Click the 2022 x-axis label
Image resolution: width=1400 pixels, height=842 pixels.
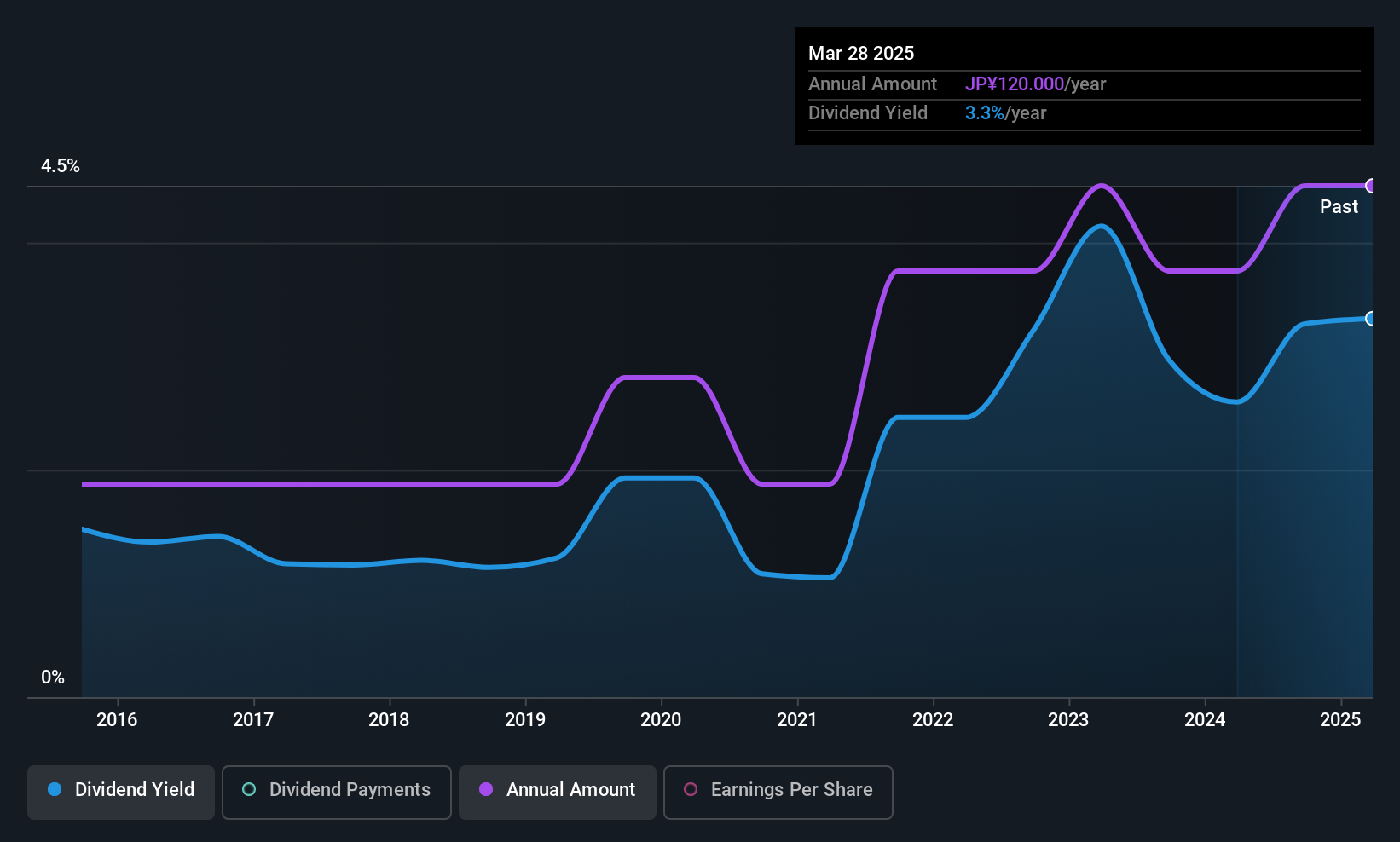click(933, 719)
